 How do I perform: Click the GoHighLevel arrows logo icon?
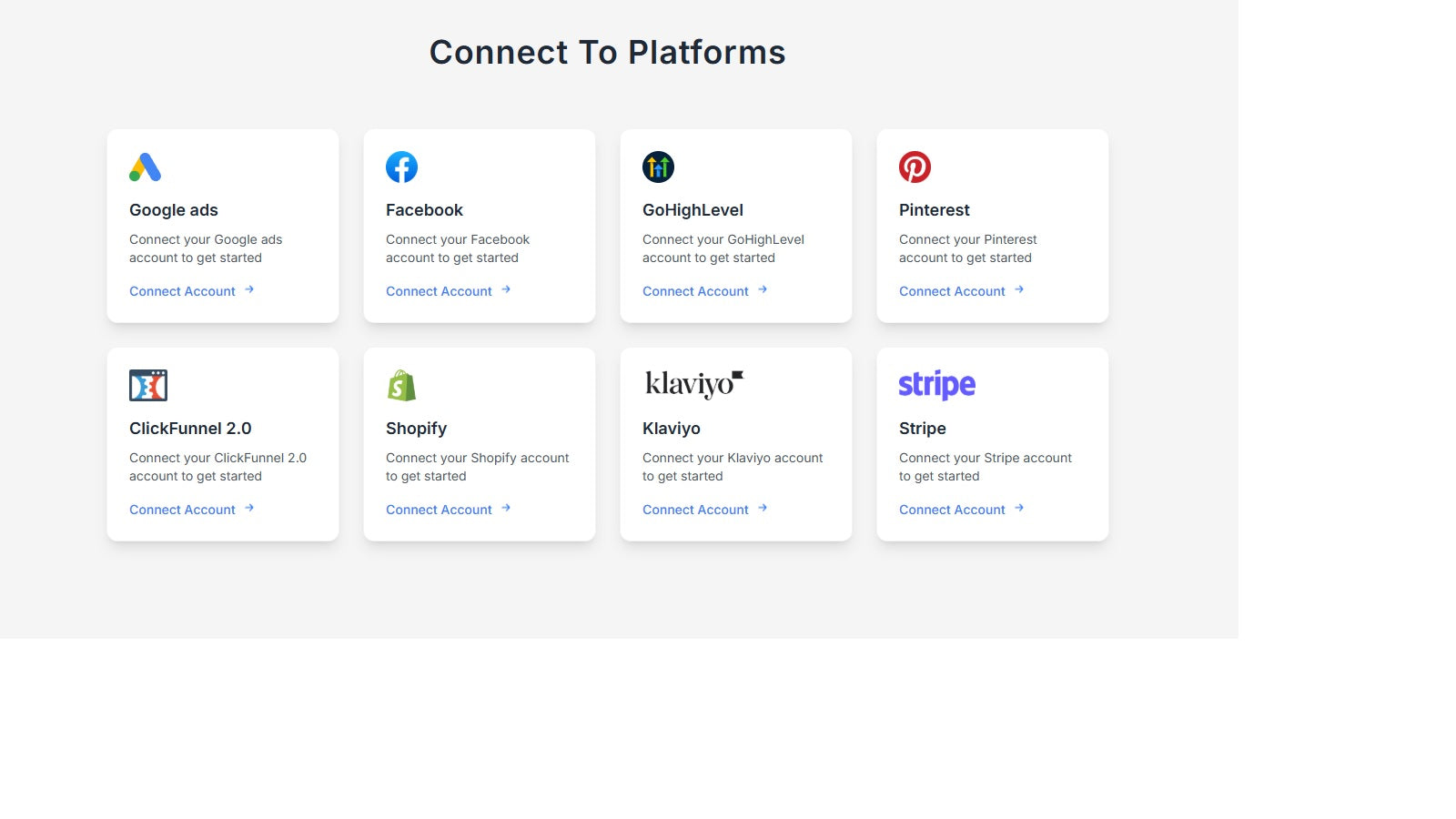[658, 167]
